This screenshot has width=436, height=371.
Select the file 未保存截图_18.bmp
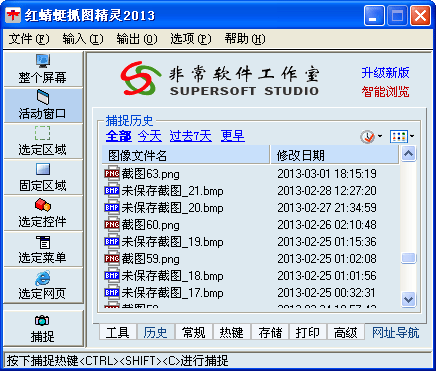tap(172, 276)
